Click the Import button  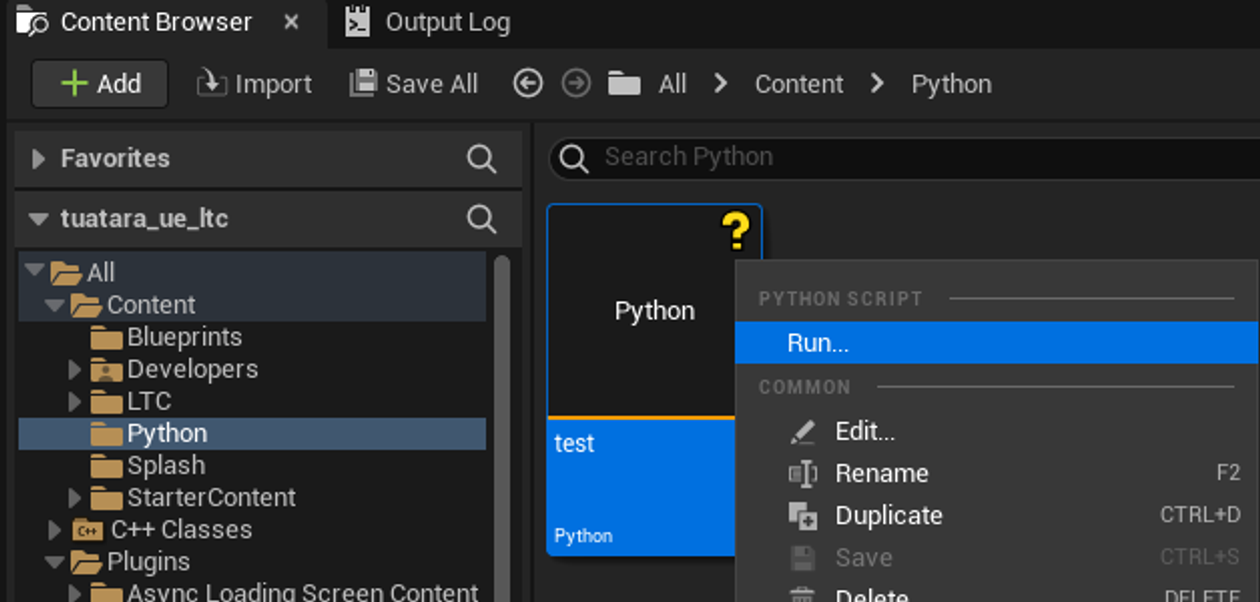255,84
